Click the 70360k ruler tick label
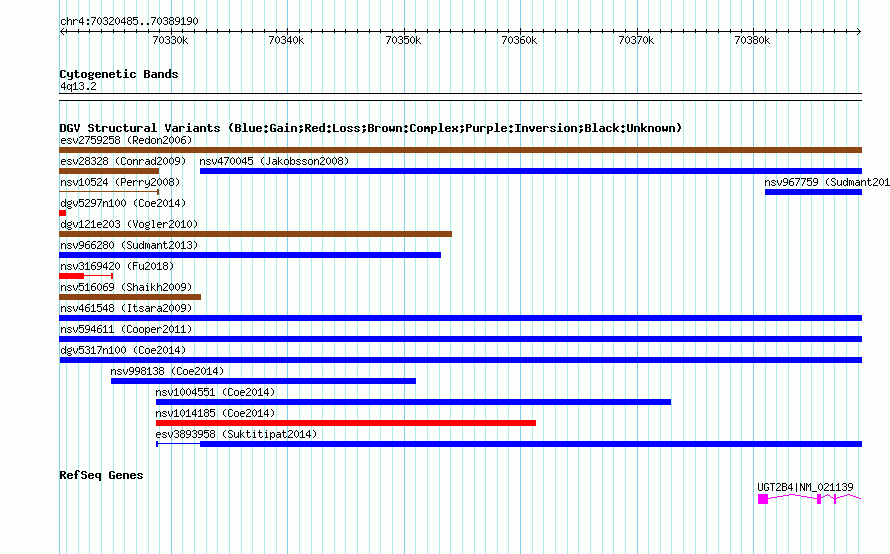Screen dimensions: 890x554 pyautogui.click(x=519, y=40)
